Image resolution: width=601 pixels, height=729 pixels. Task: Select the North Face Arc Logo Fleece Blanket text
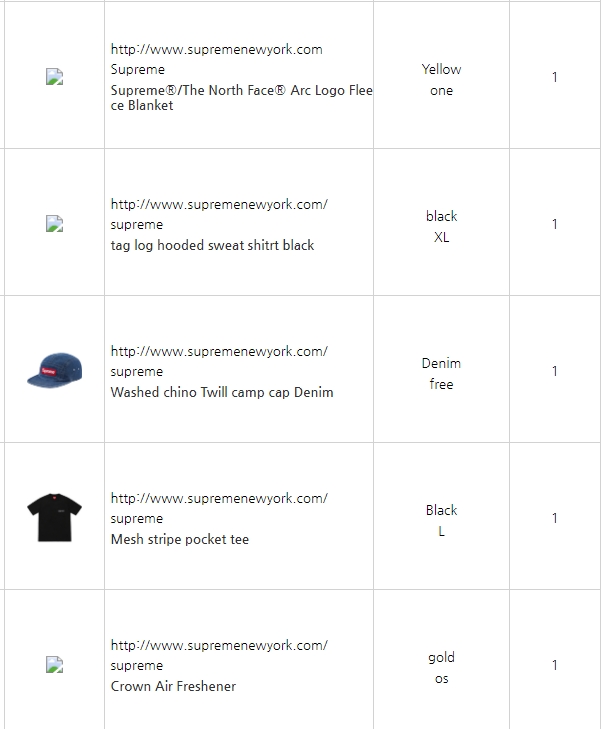(x=242, y=98)
